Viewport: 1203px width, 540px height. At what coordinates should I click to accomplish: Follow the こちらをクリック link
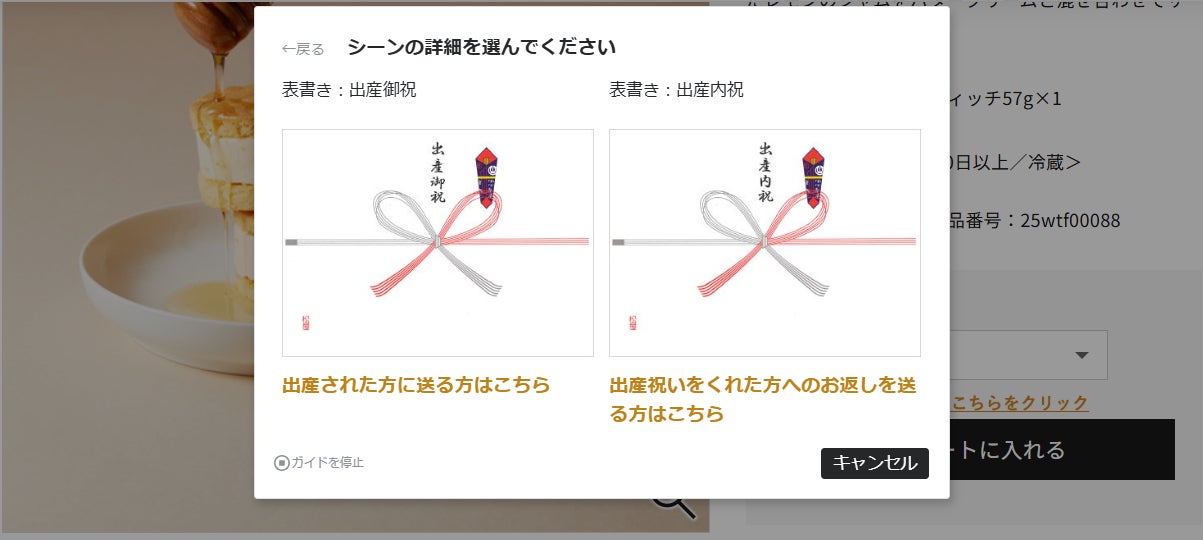[x=1020, y=402]
